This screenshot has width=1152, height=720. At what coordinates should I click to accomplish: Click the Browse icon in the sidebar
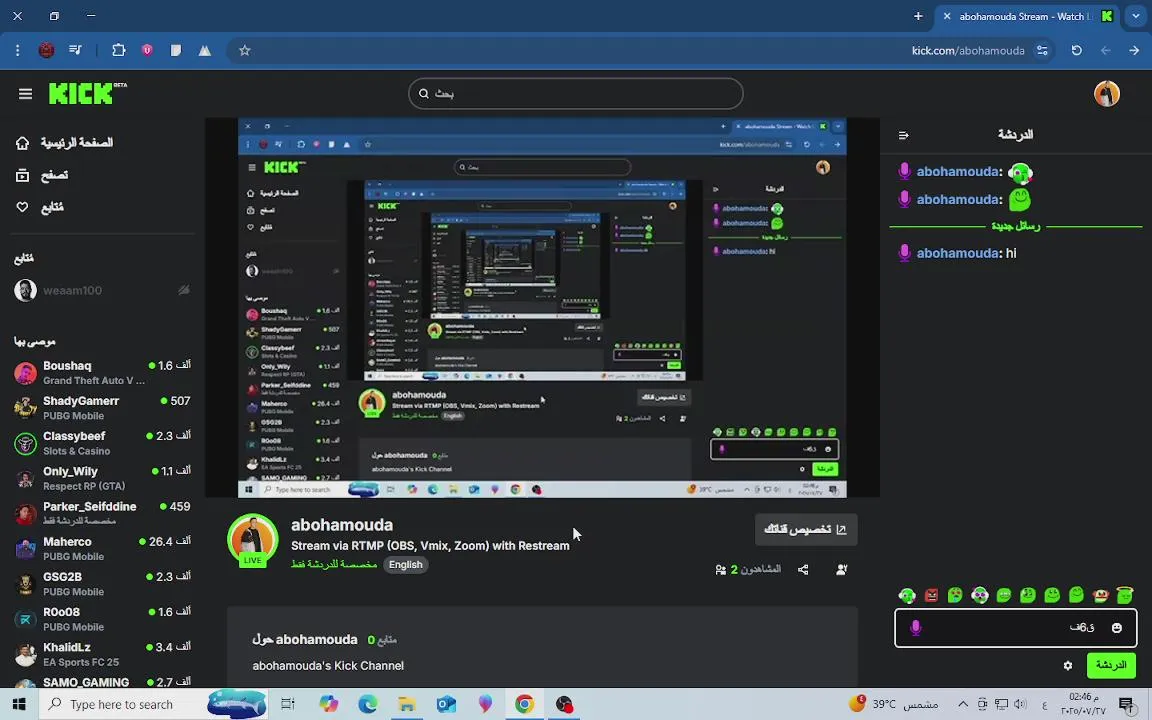coord(23,175)
